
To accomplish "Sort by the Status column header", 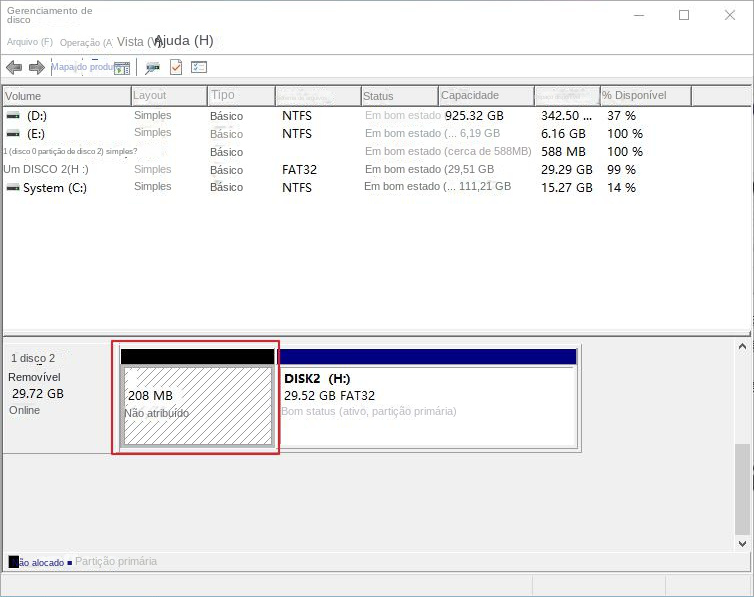I will [400, 96].
